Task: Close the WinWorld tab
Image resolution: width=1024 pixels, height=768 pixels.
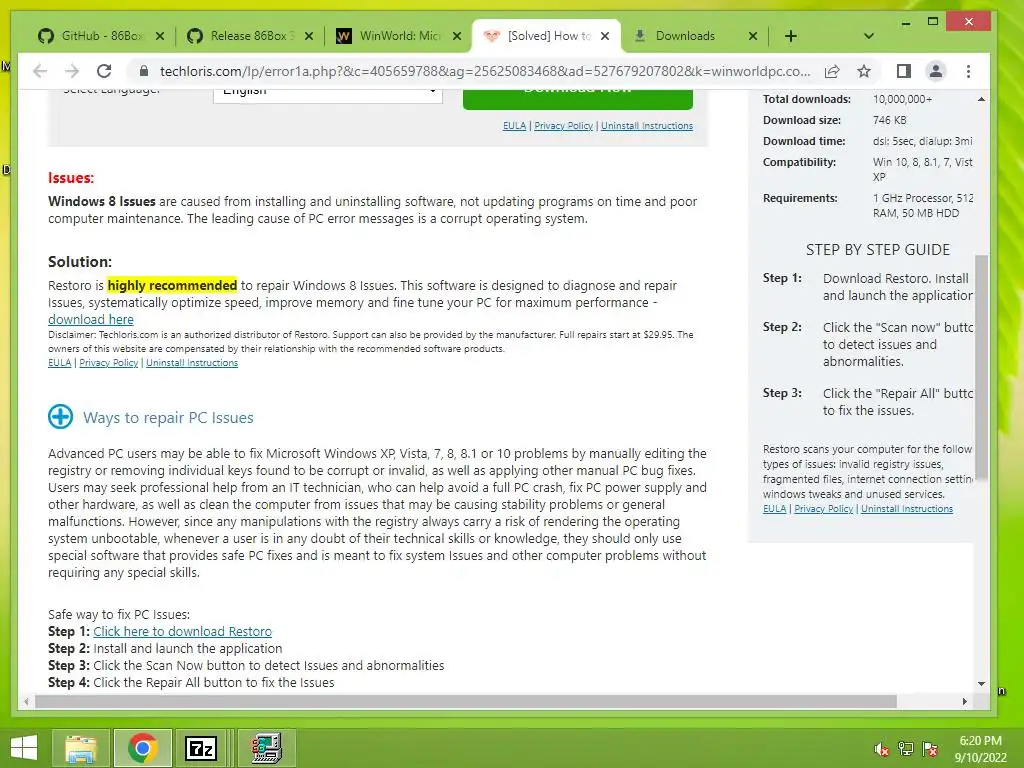Action: point(458,37)
